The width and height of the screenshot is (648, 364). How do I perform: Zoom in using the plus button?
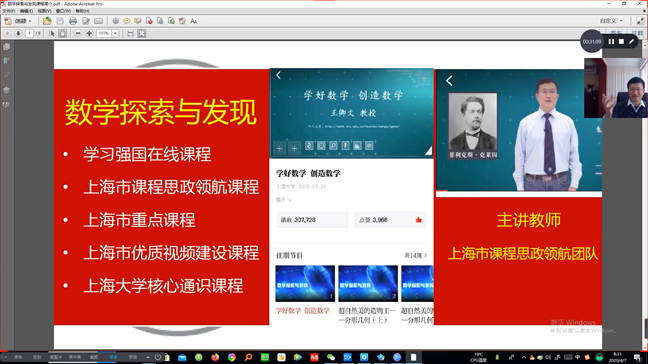click(89, 33)
